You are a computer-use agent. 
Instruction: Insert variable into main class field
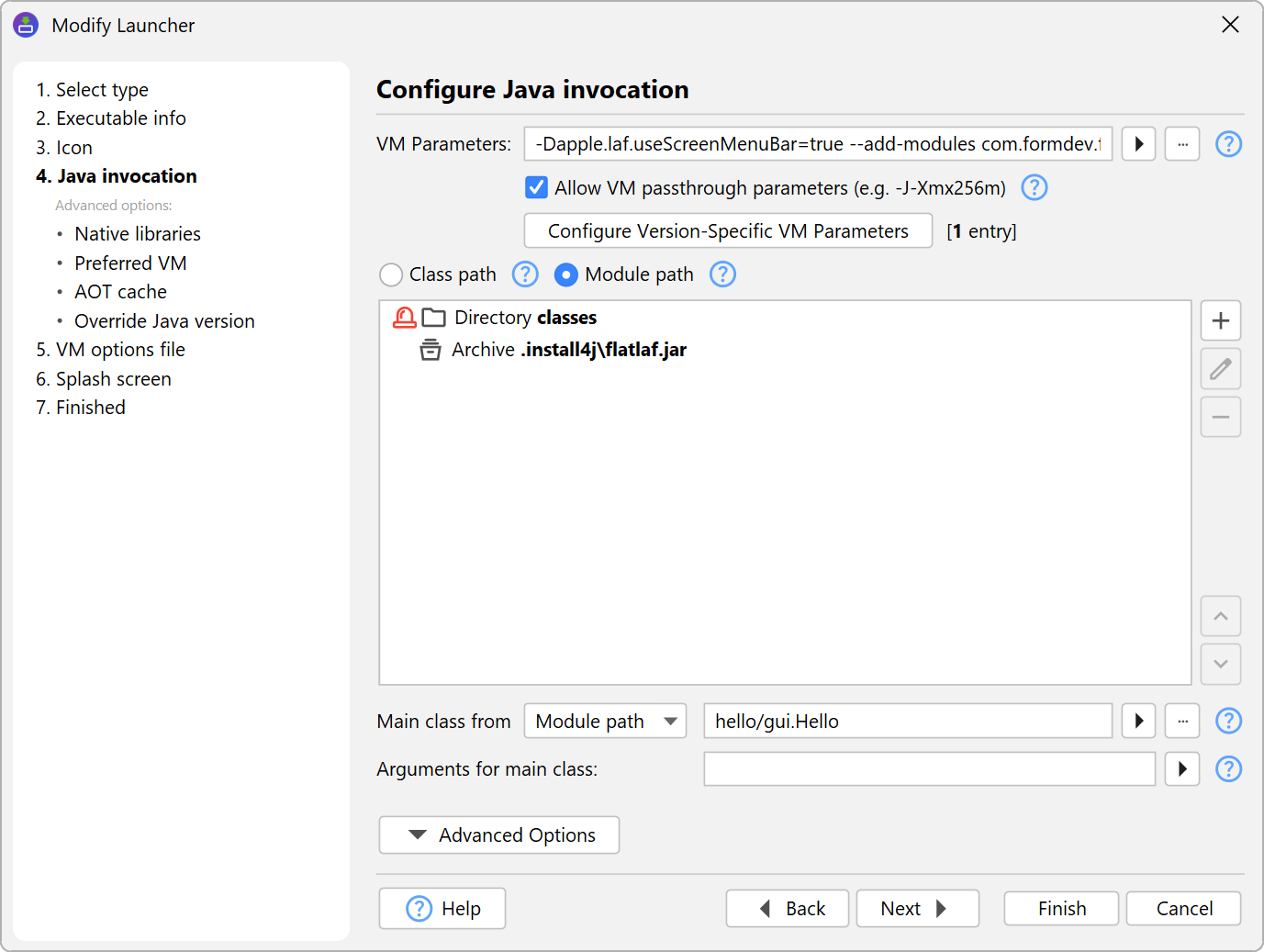pyautogui.click(x=1138, y=721)
